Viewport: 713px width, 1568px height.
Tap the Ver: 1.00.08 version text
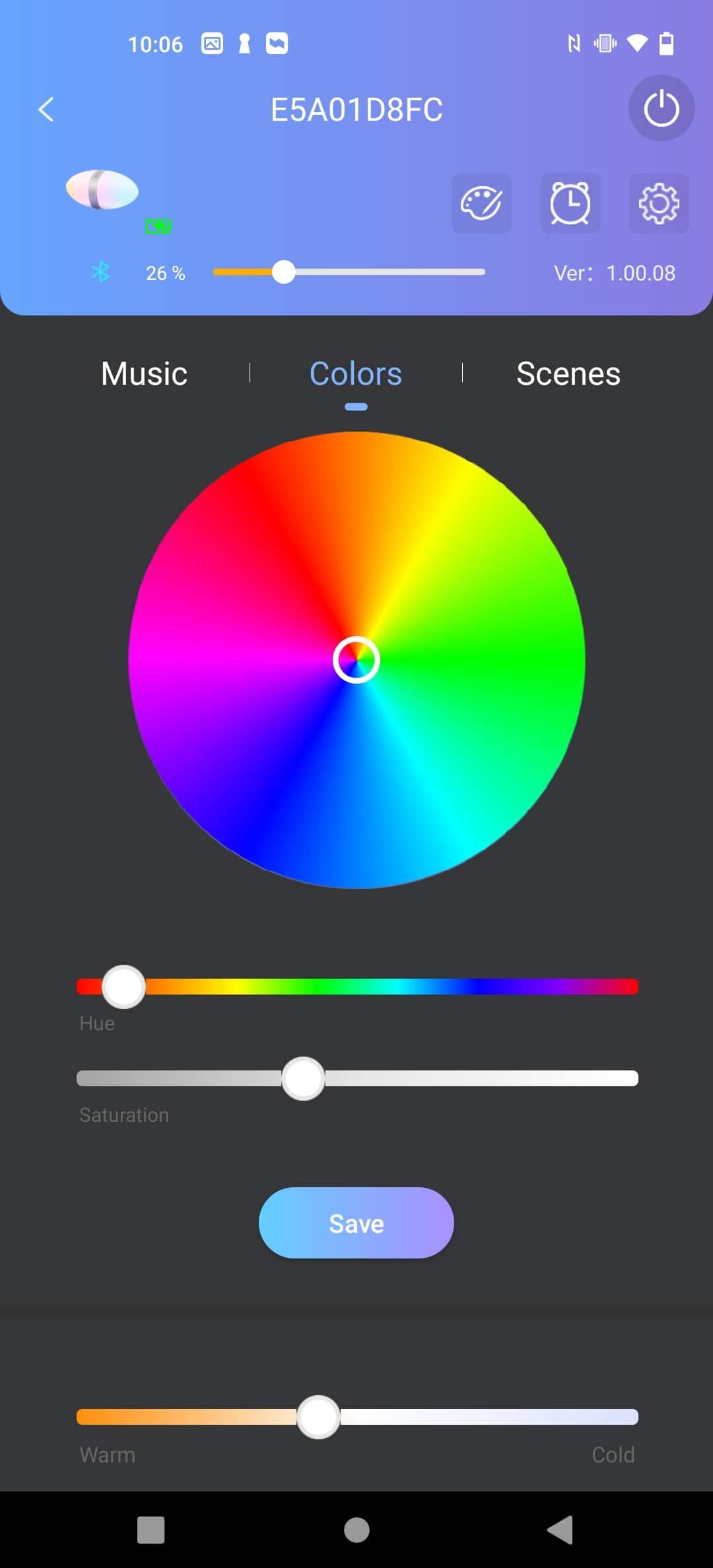tap(615, 273)
